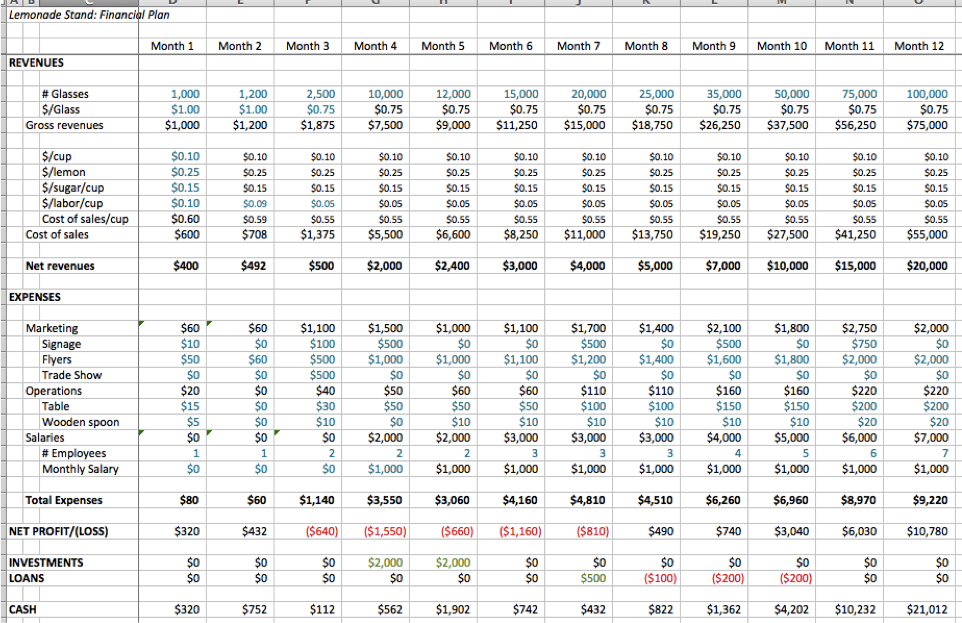The image size is (962, 623).
Task: Click the 'Monthly Salary' row label
Action: 80,469
